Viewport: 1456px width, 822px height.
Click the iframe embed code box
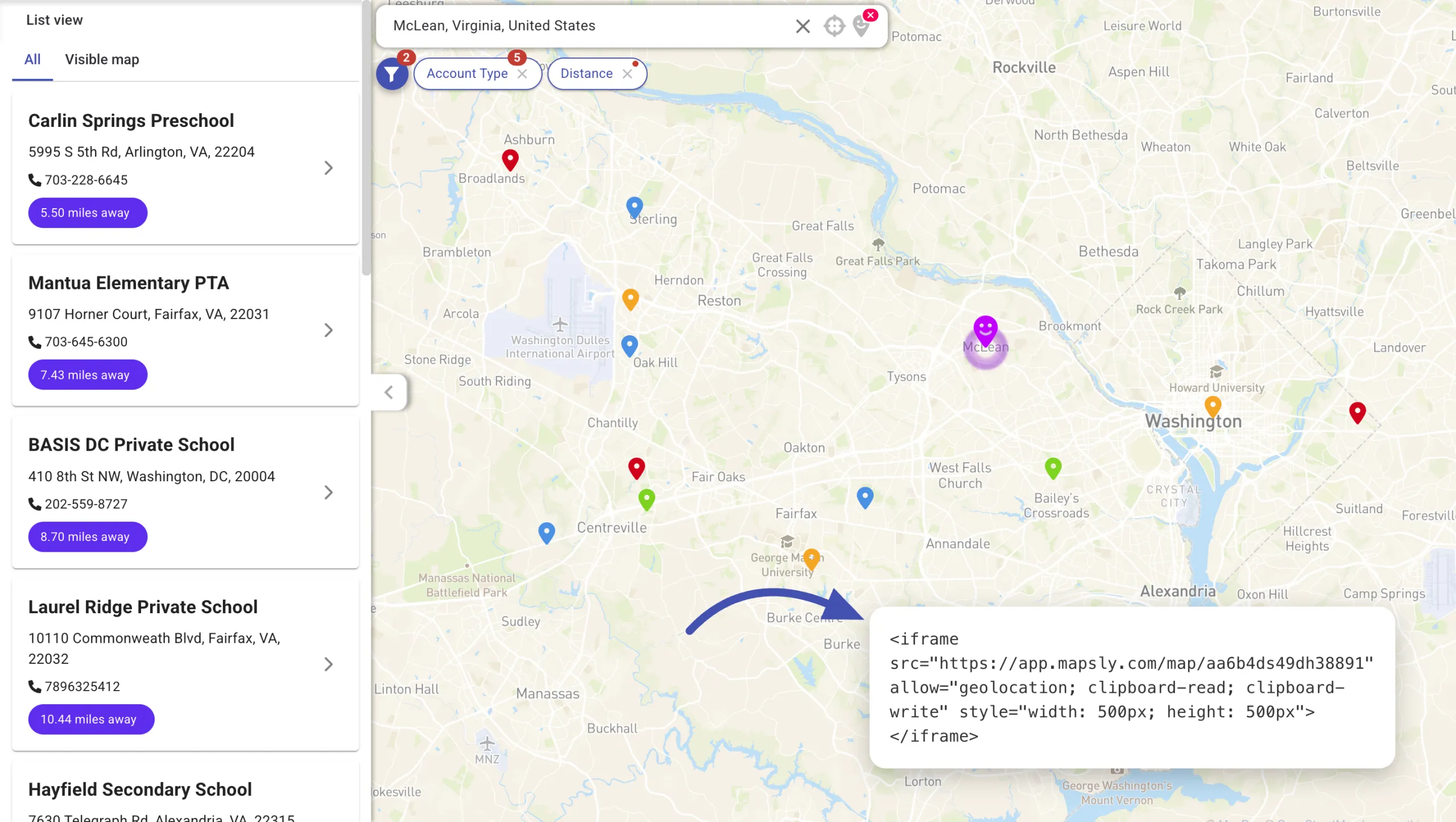pos(1132,688)
